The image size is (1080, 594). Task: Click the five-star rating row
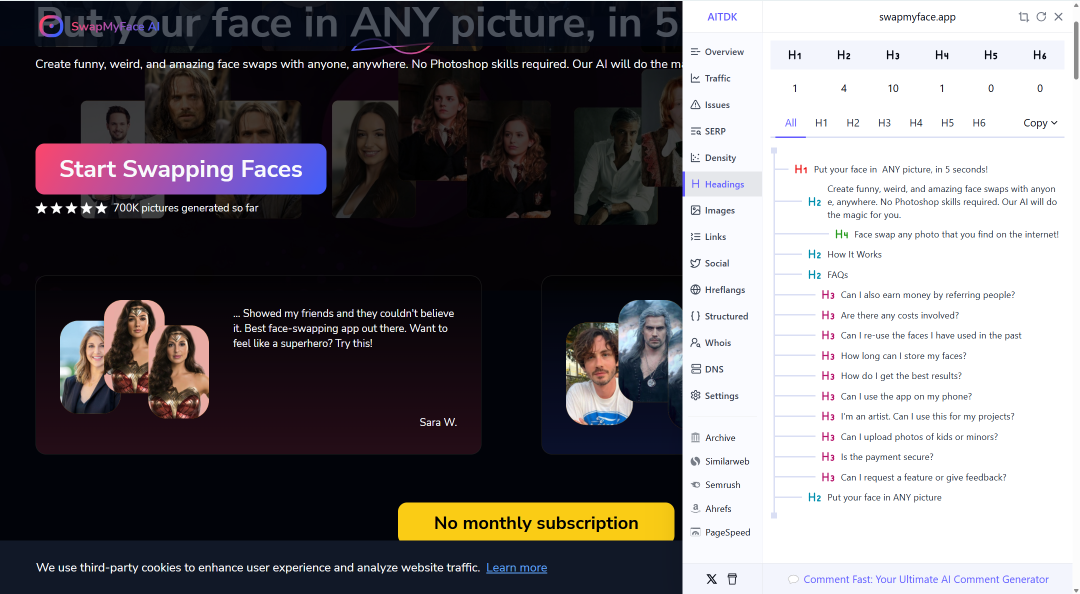tap(72, 208)
